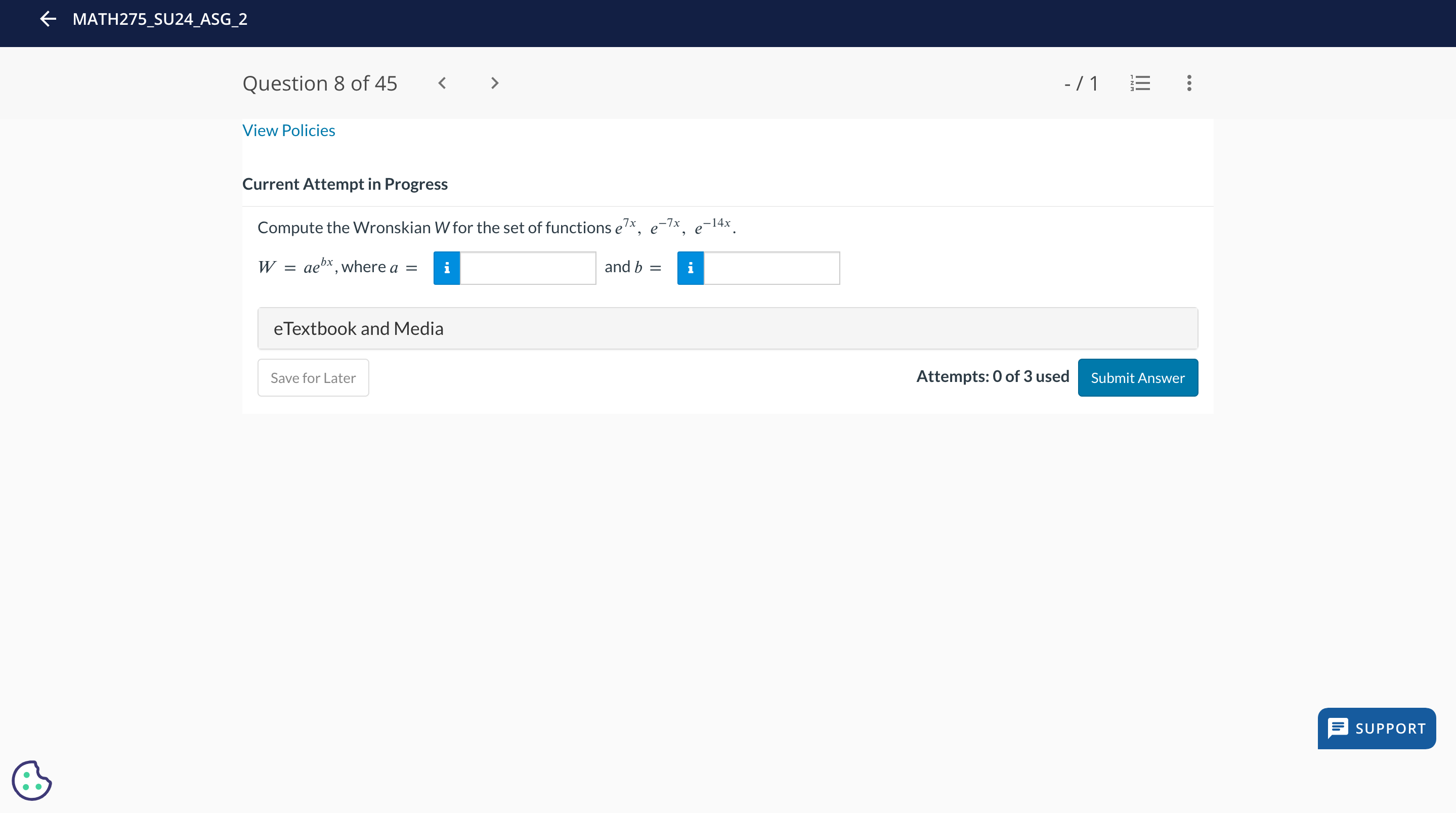Click the Submit Answer button
Image resolution: width=1456 pixels, height=813 pixels.
[1137, 377]
